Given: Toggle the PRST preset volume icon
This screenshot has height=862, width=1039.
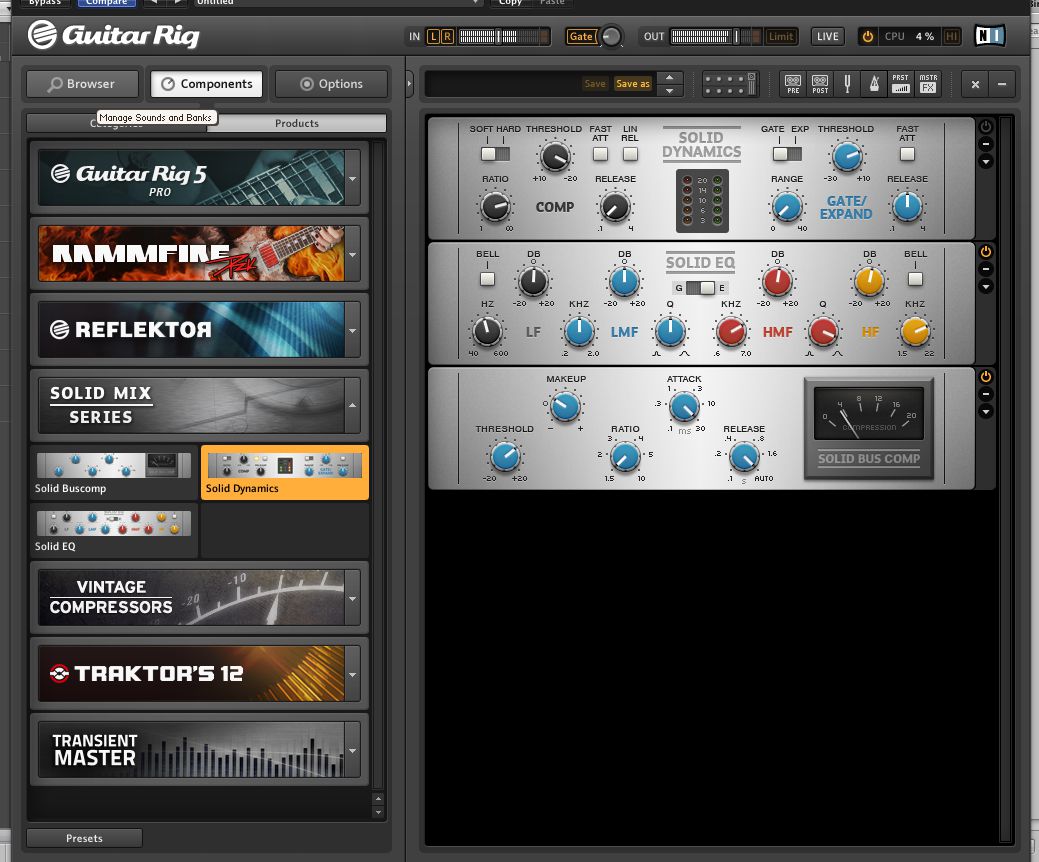Looking at the screenshot, I should click(x=900, y=84).
